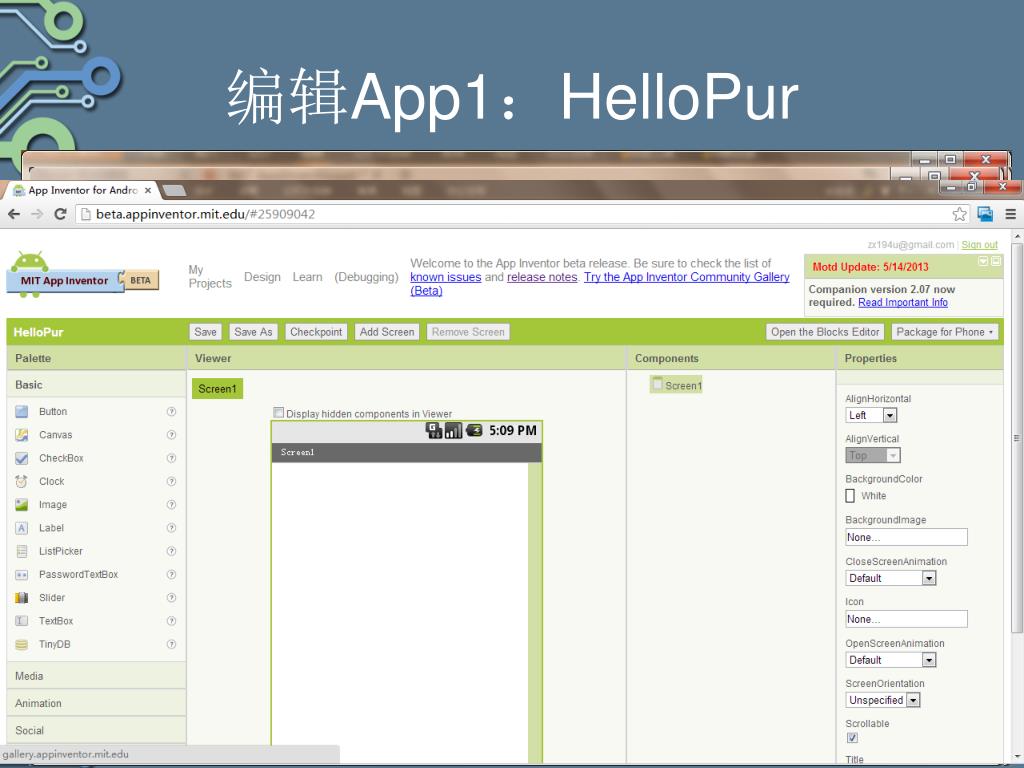Collapse the Basic palette section
Screen dimensions: 1024x768
(x=97, y=385)
